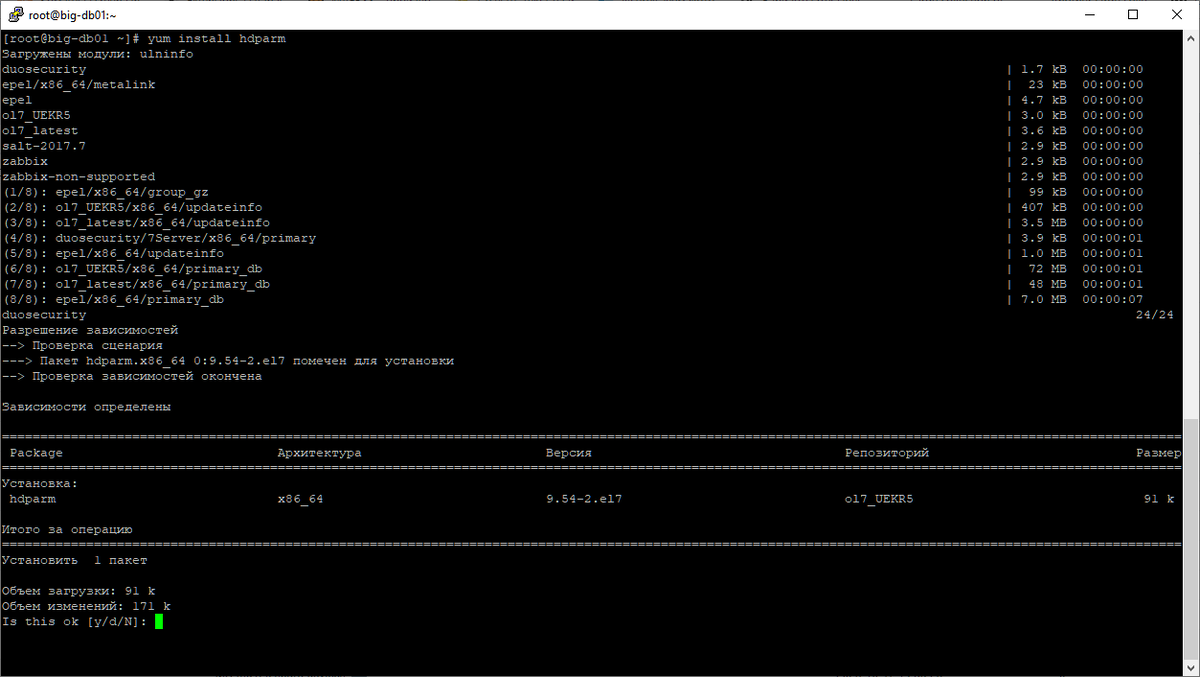Click the 'hdparm' package name in table
This screenshot has height=677, width=1200.
click(32, 499)
